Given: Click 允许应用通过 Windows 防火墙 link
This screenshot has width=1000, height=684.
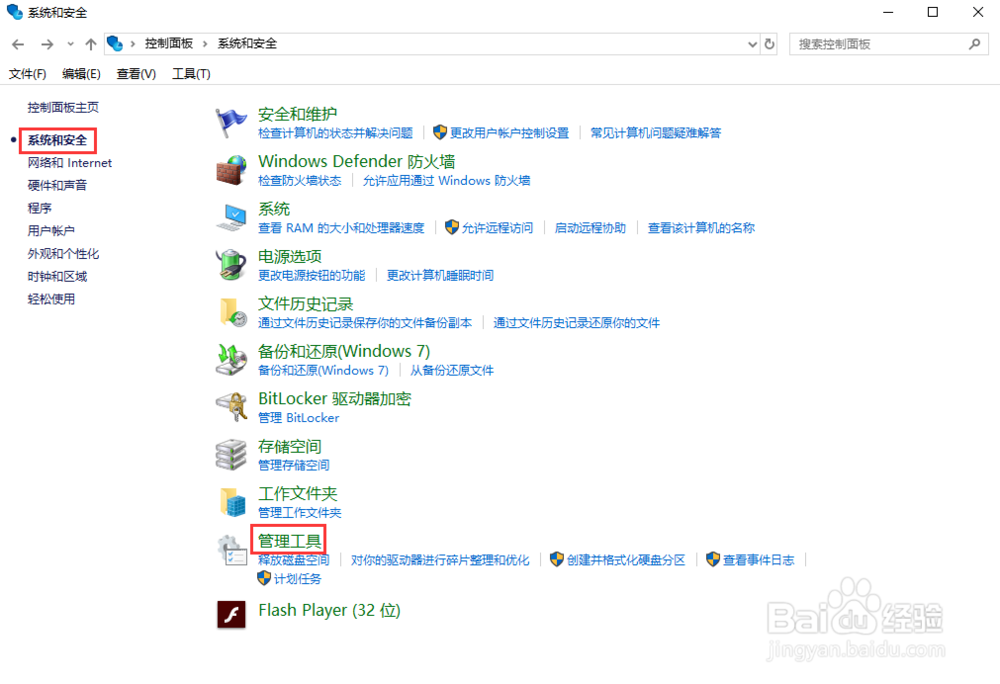Looking at the screenshot, I should coord(446,180).
